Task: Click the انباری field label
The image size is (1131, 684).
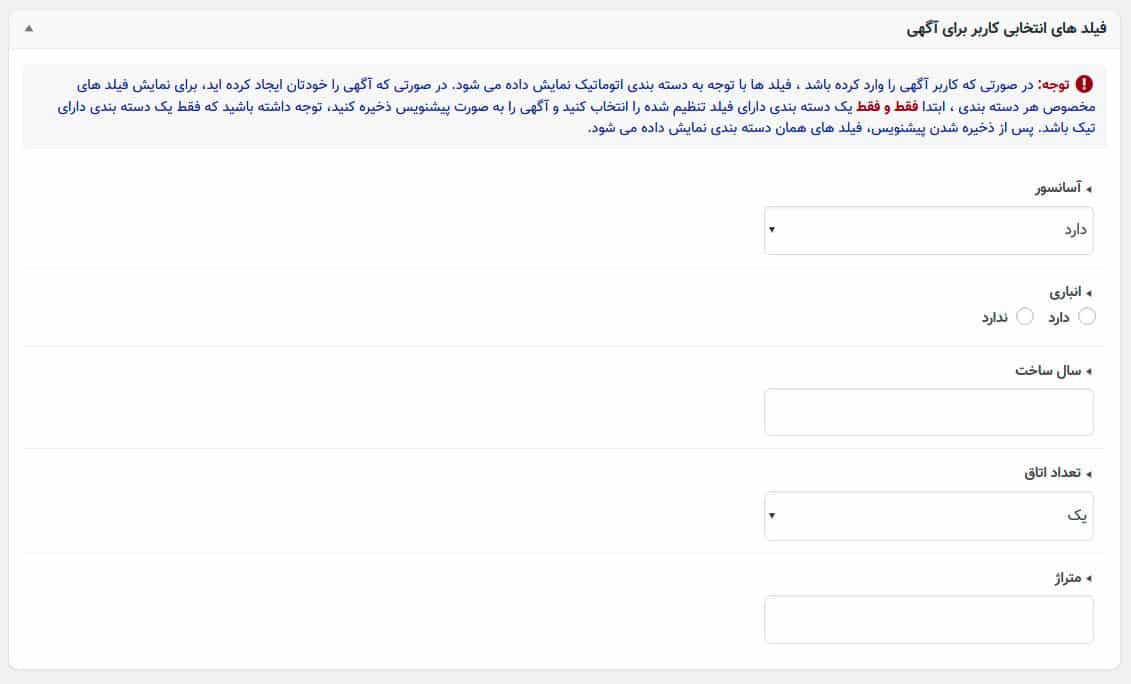Action: pos(1065,292)
